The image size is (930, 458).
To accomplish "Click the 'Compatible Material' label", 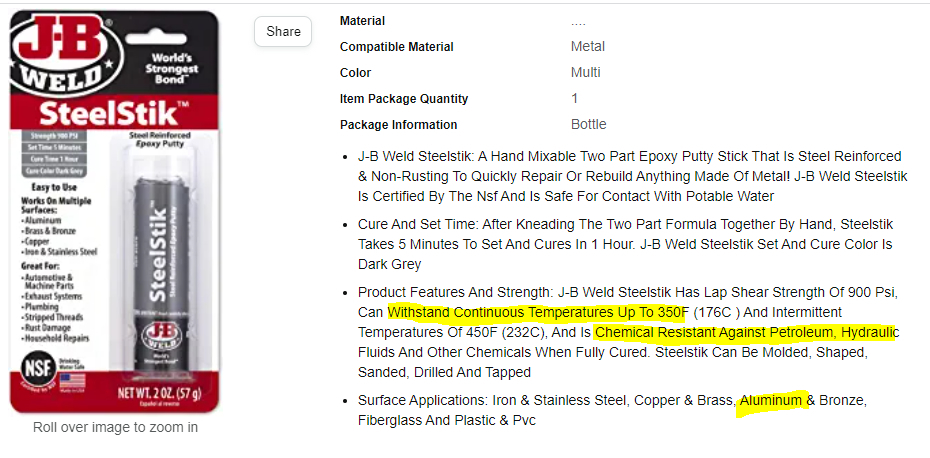I will click(x=396, y=47).
